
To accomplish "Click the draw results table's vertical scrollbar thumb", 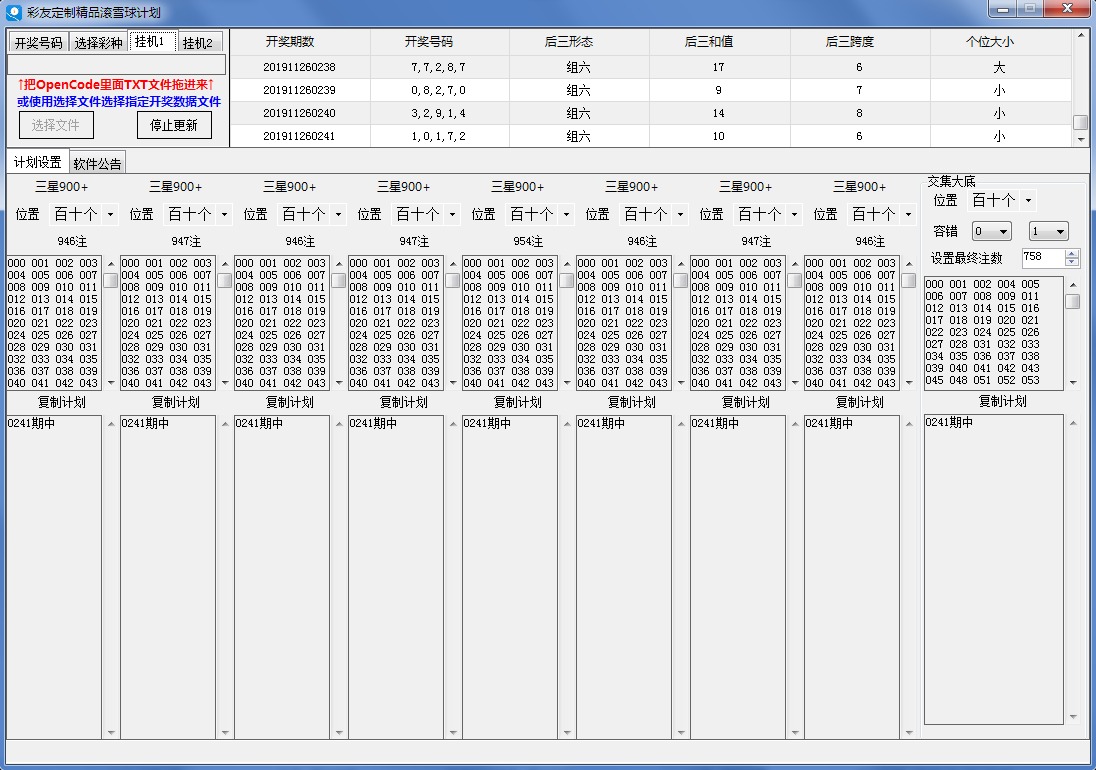I will click(1080, 123).
